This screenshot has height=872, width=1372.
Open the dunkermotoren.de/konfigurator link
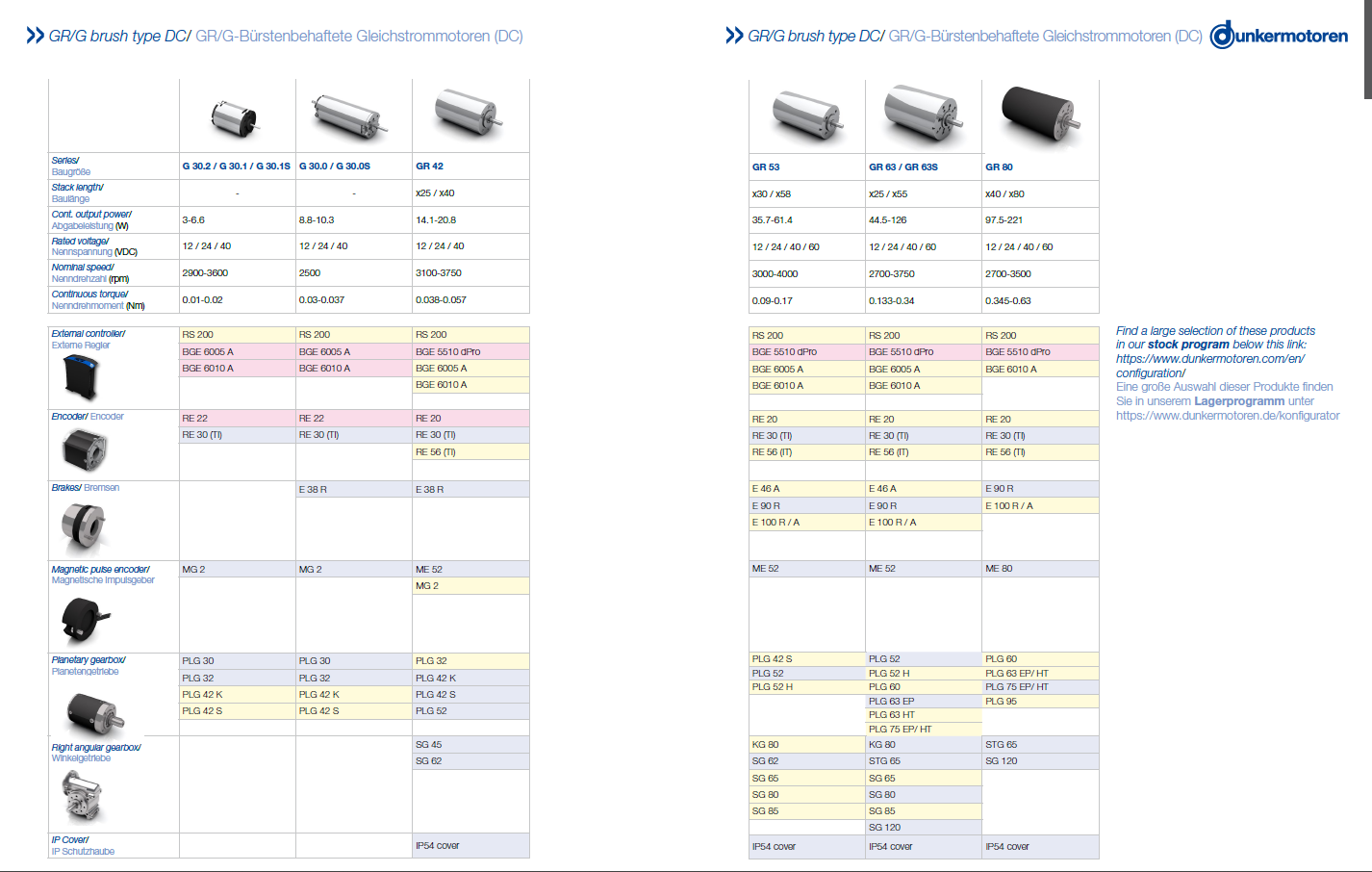tap(1227, 416)
